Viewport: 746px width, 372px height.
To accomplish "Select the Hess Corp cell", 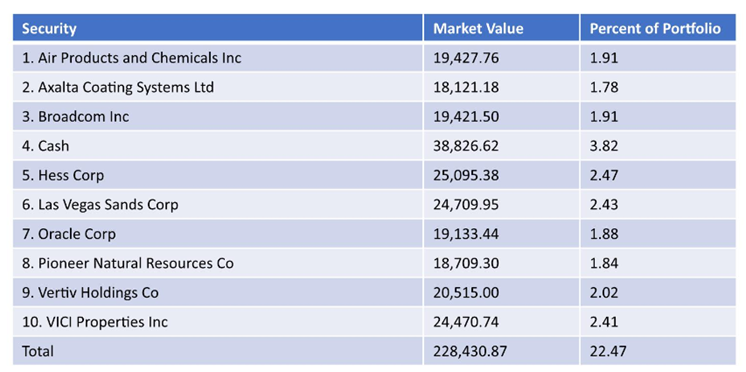I will (x=218, y=175).
